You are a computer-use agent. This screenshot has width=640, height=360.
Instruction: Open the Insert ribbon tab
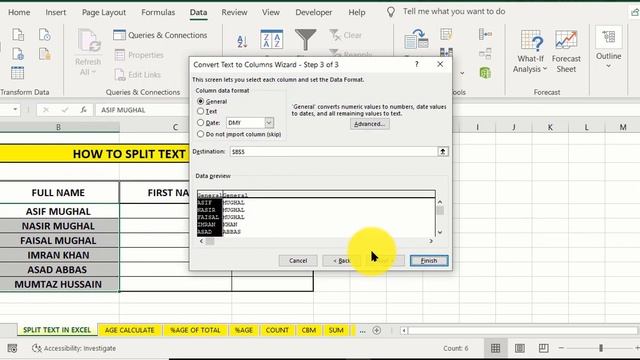(56, 12)
